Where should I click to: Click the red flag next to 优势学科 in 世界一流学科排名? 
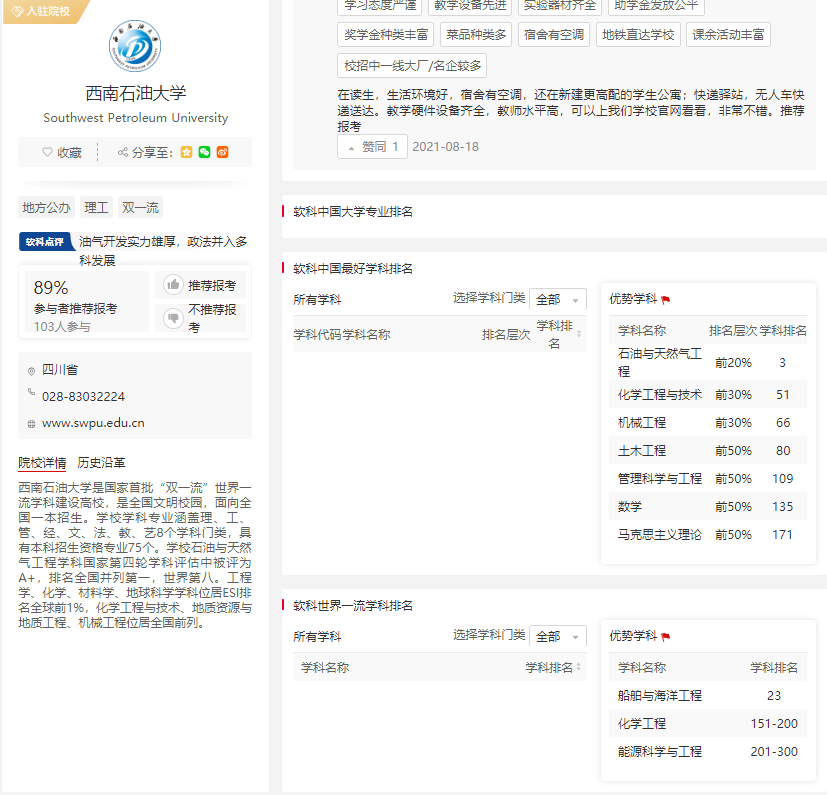pyautogui.click(x=666, y=636)
